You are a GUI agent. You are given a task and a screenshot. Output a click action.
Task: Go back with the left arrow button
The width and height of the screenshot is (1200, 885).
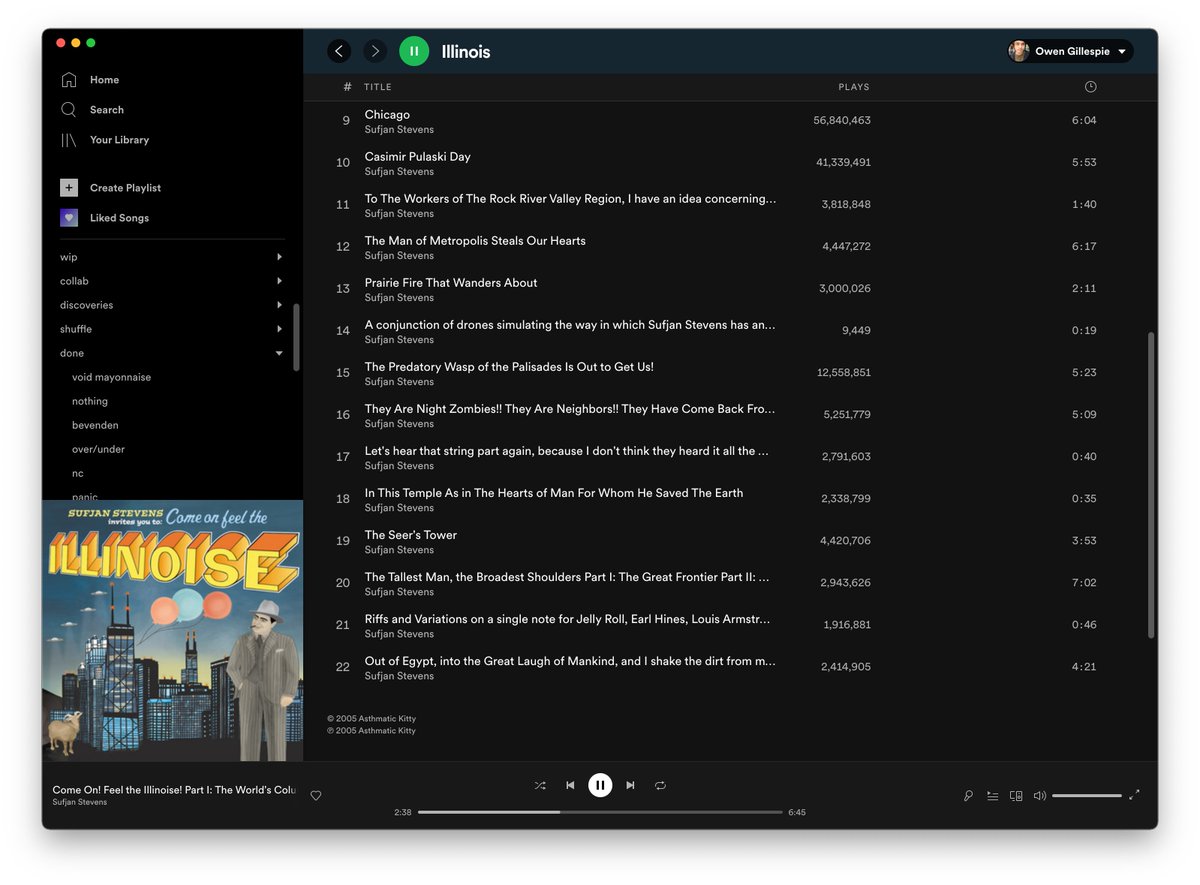point(340,51)
